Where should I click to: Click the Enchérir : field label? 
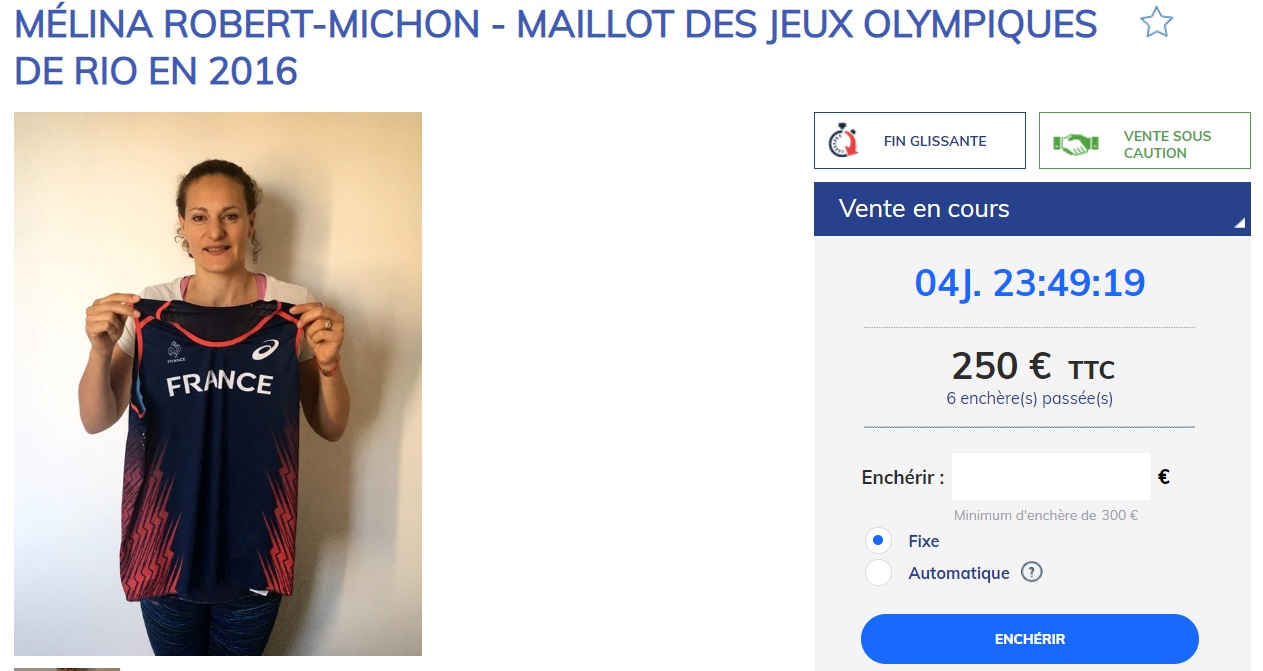[902, 478]
